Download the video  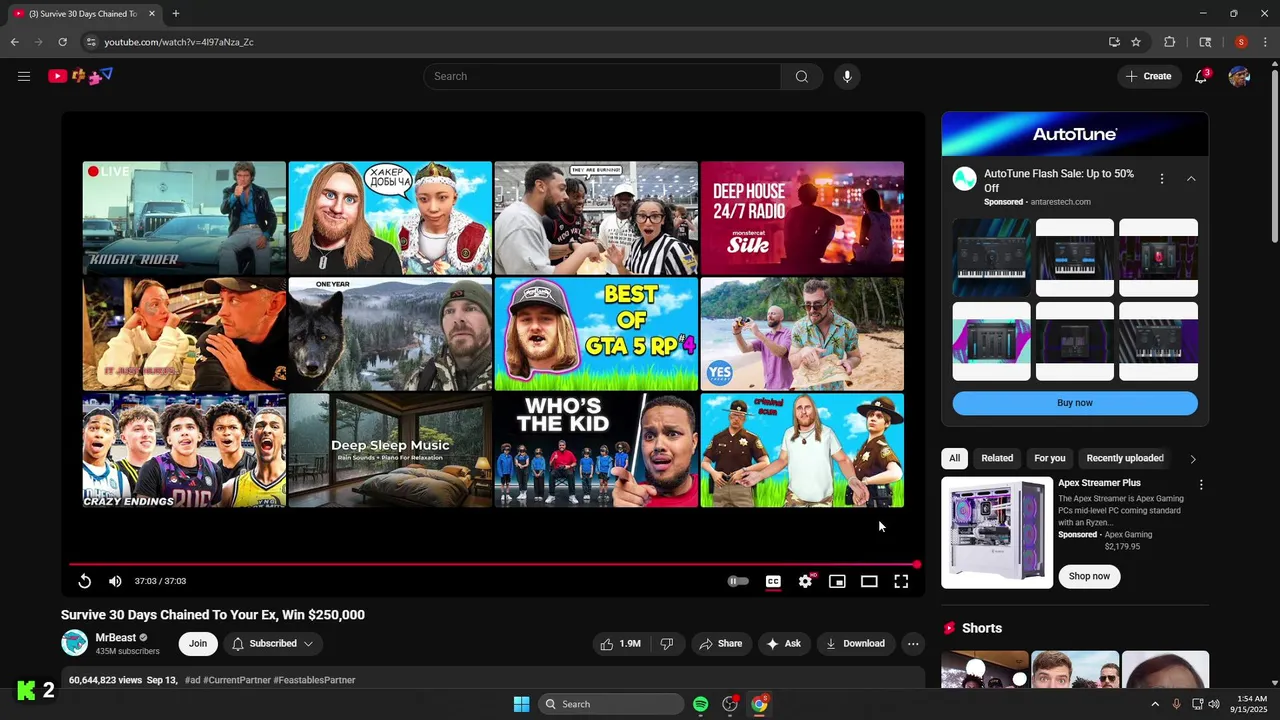coord(855,644)
